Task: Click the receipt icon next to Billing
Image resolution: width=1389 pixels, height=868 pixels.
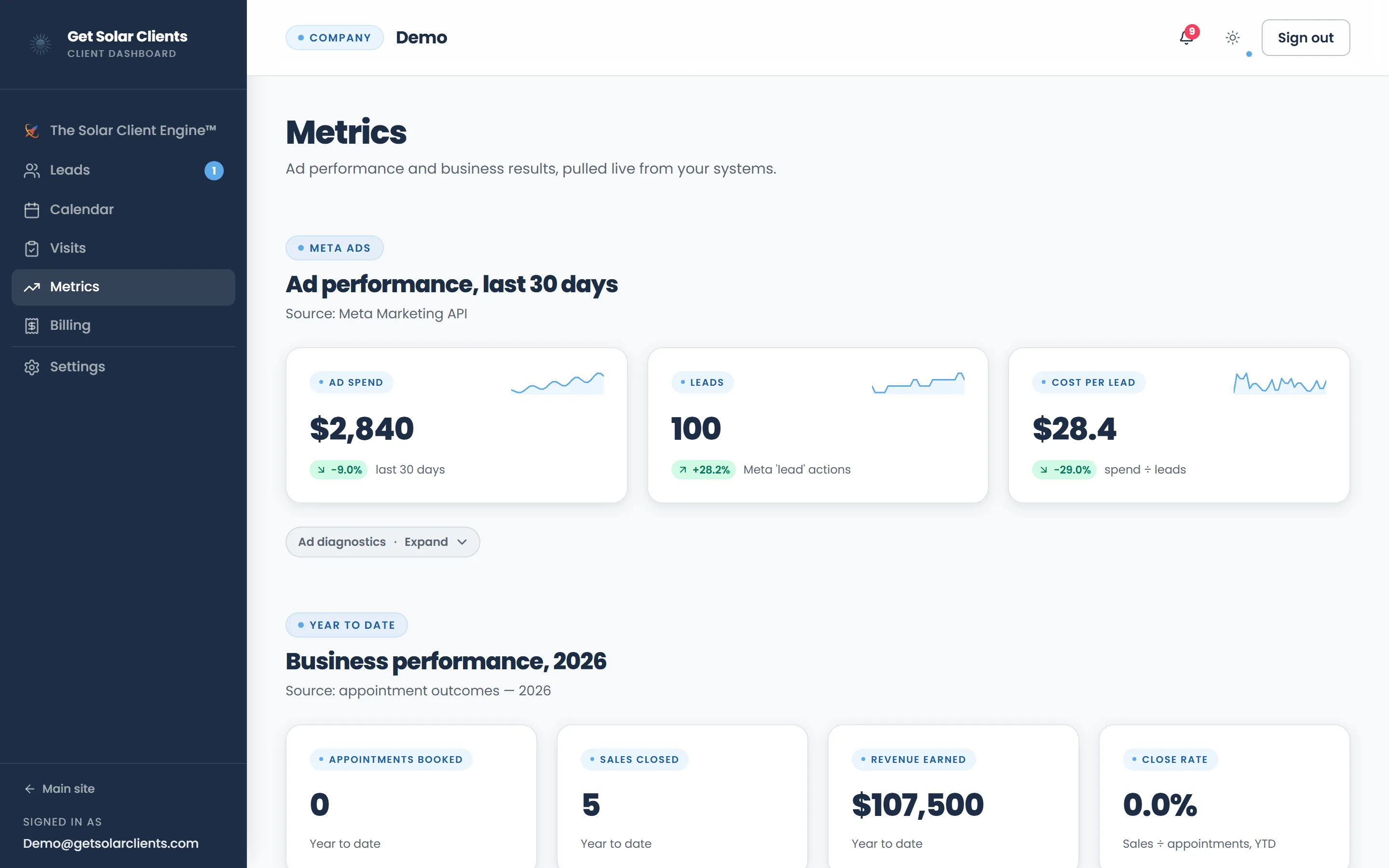Action: (x=31, y=325)
